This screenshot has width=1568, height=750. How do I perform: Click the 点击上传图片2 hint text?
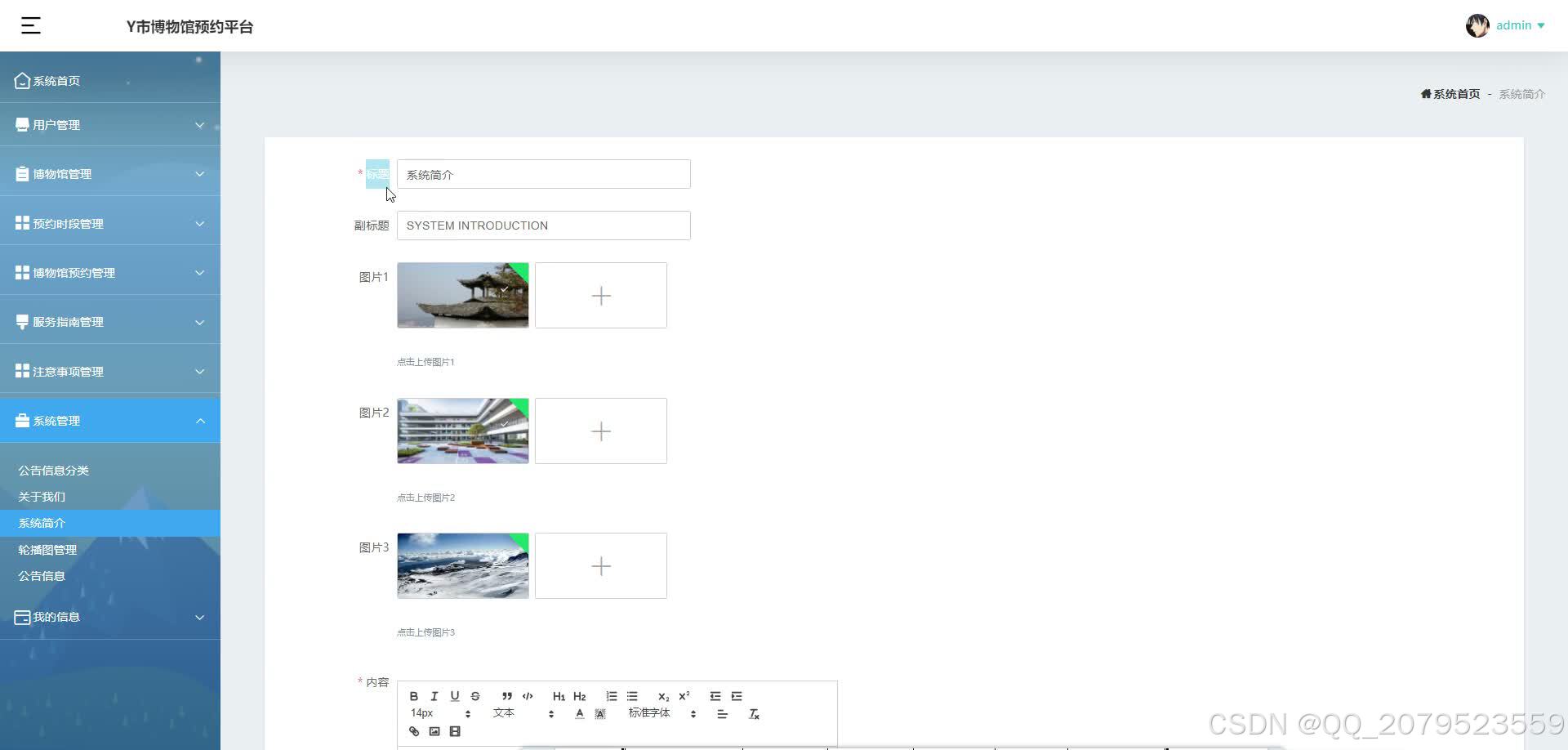pos(425,498)
